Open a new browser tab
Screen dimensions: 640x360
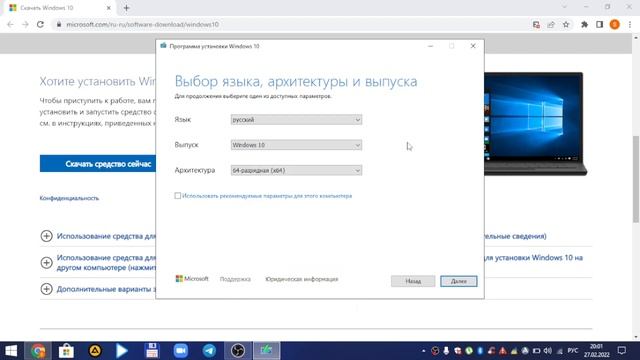point(126,8)
